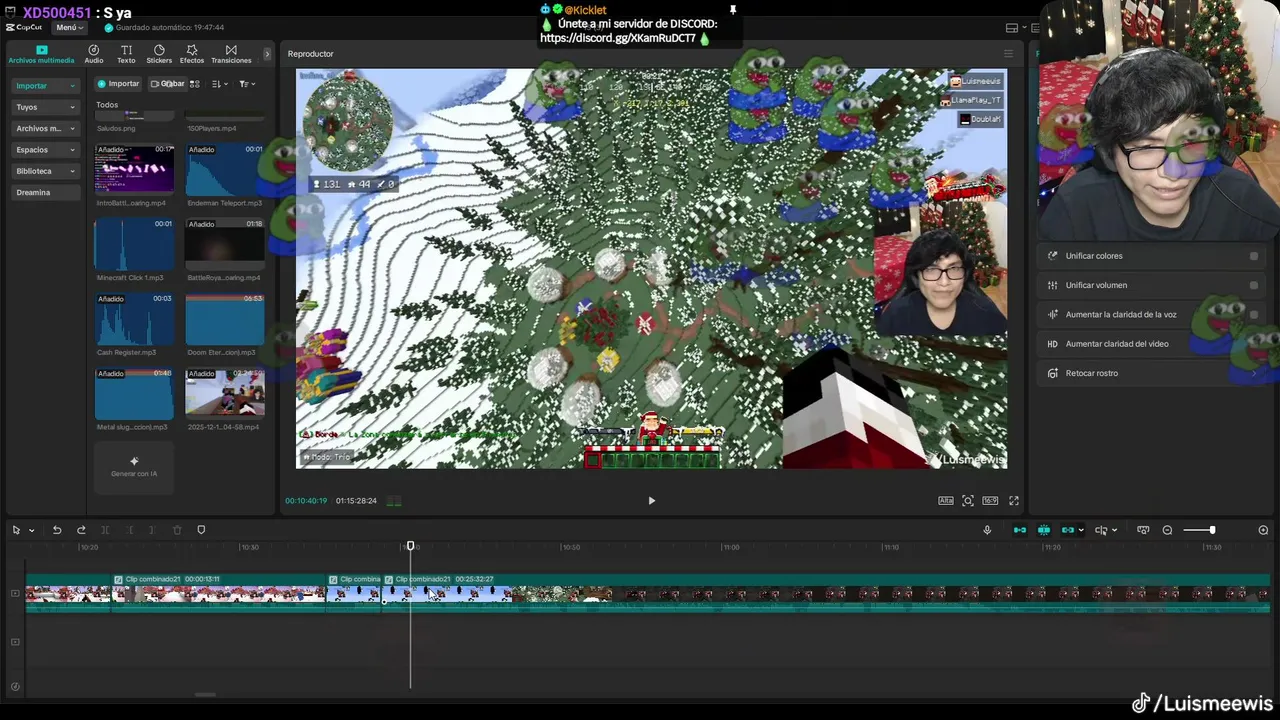Toggle Unificar volumen checkbox
1280x720 pixels.
tap(1253, 285)
